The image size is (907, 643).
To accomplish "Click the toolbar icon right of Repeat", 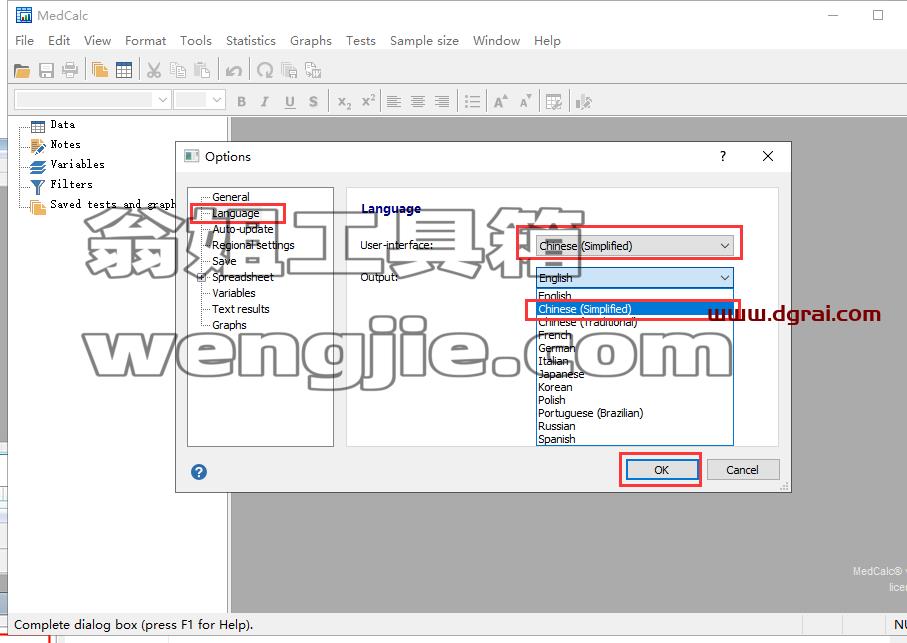I will pos(289,71).
